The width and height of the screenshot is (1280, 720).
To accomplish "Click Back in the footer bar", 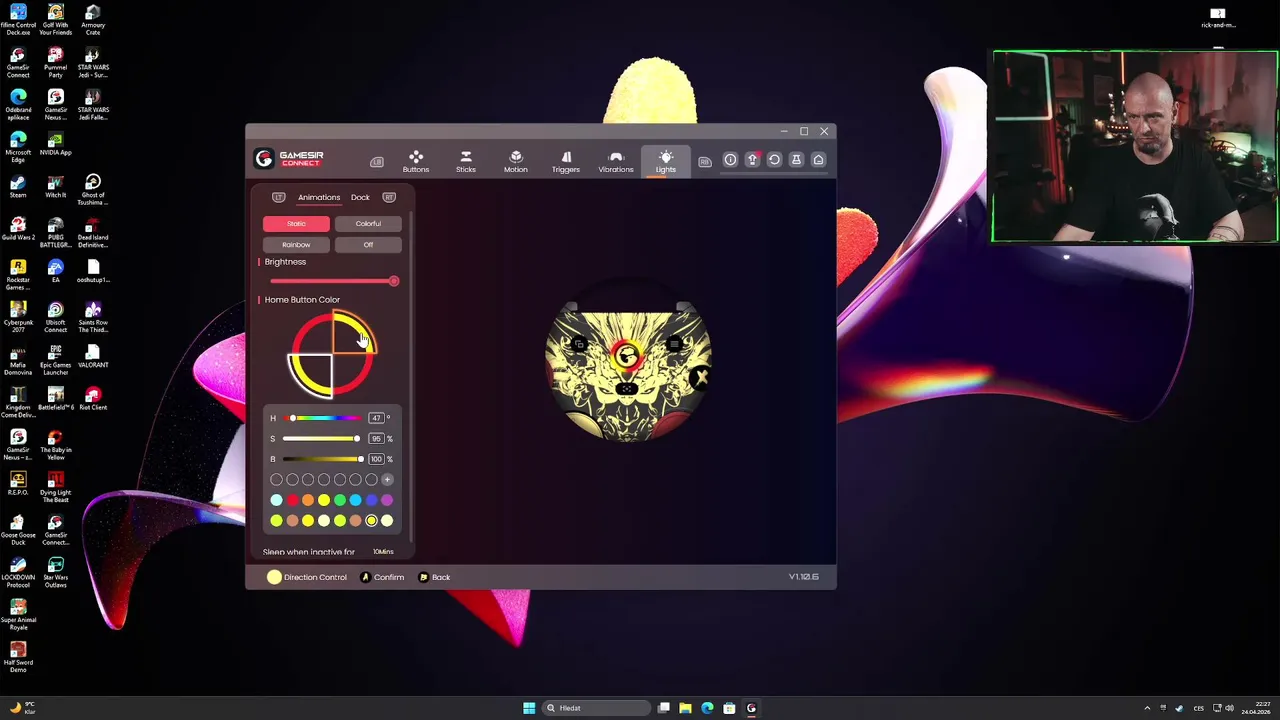I will click(x=434, y=577).
